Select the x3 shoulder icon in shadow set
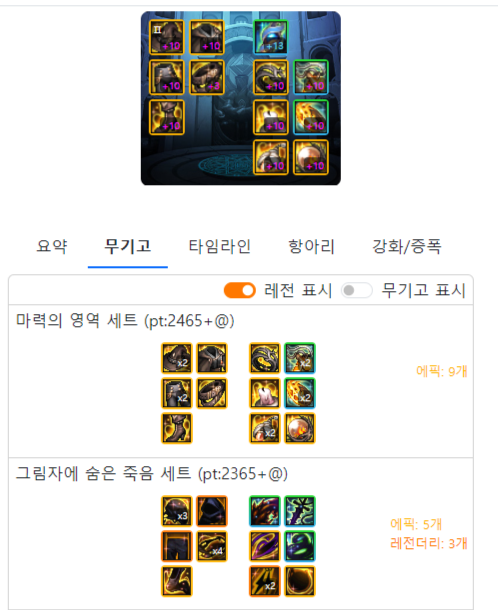The width and height of the screenshot is (498, 610). point(177,511)
